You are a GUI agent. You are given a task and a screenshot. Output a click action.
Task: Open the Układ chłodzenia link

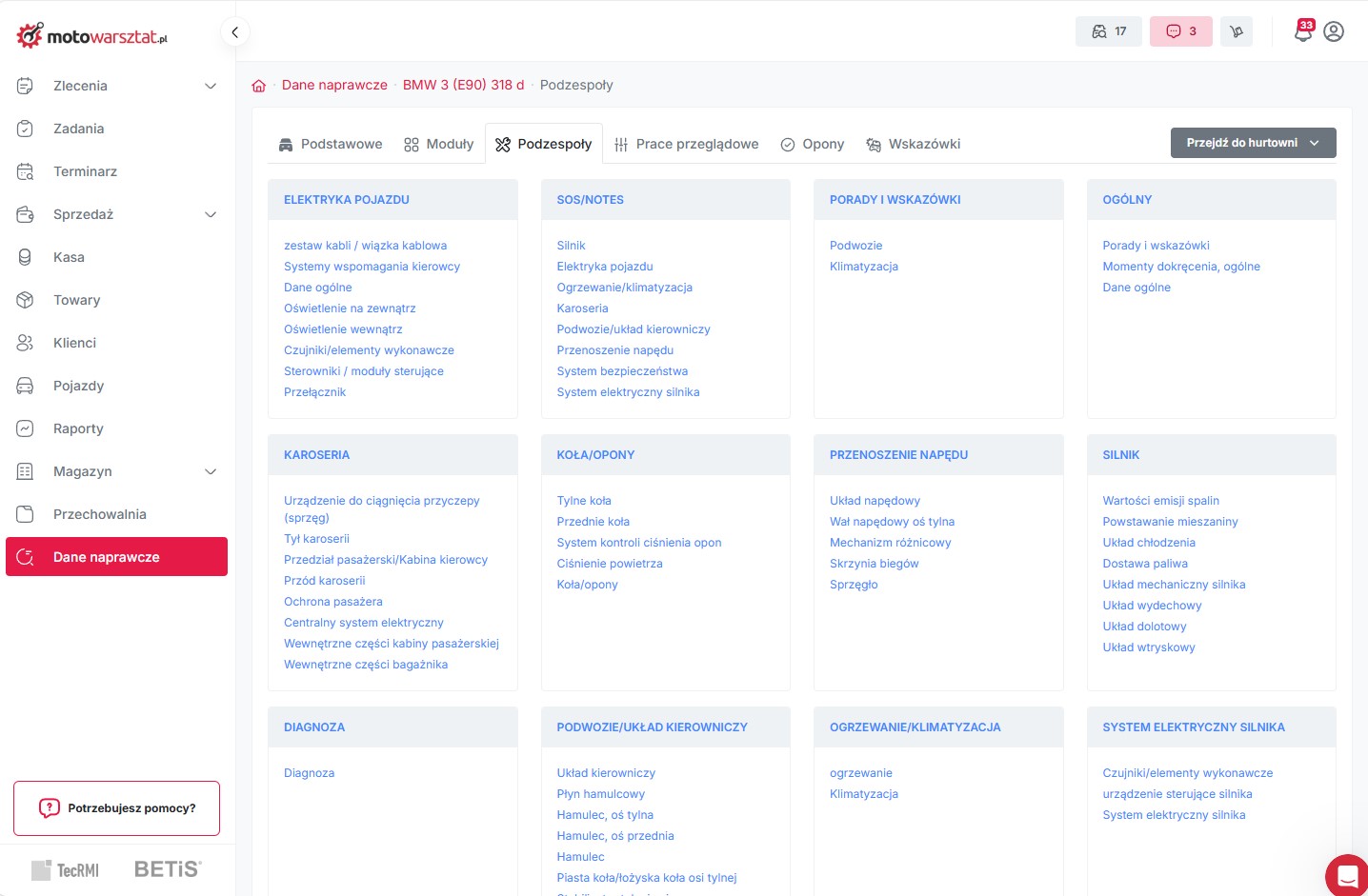pos(1148,543)
